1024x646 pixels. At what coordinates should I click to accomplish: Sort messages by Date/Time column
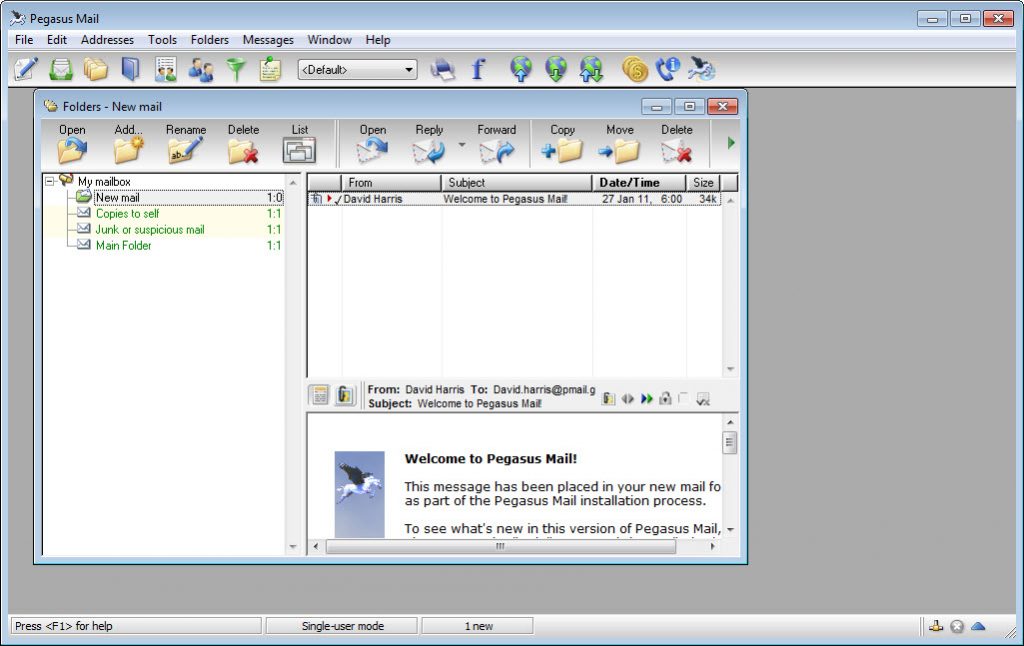tap(639, 182)
